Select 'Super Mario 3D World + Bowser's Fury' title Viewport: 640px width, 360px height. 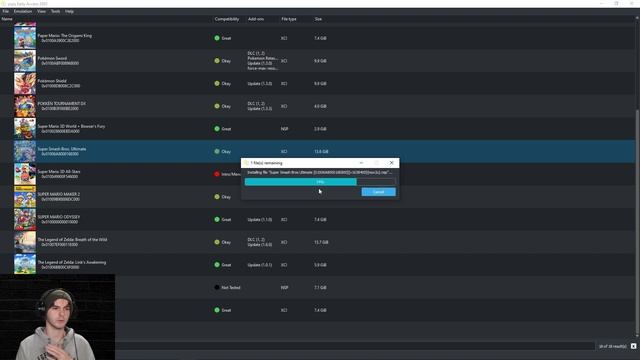click(71, 126)
